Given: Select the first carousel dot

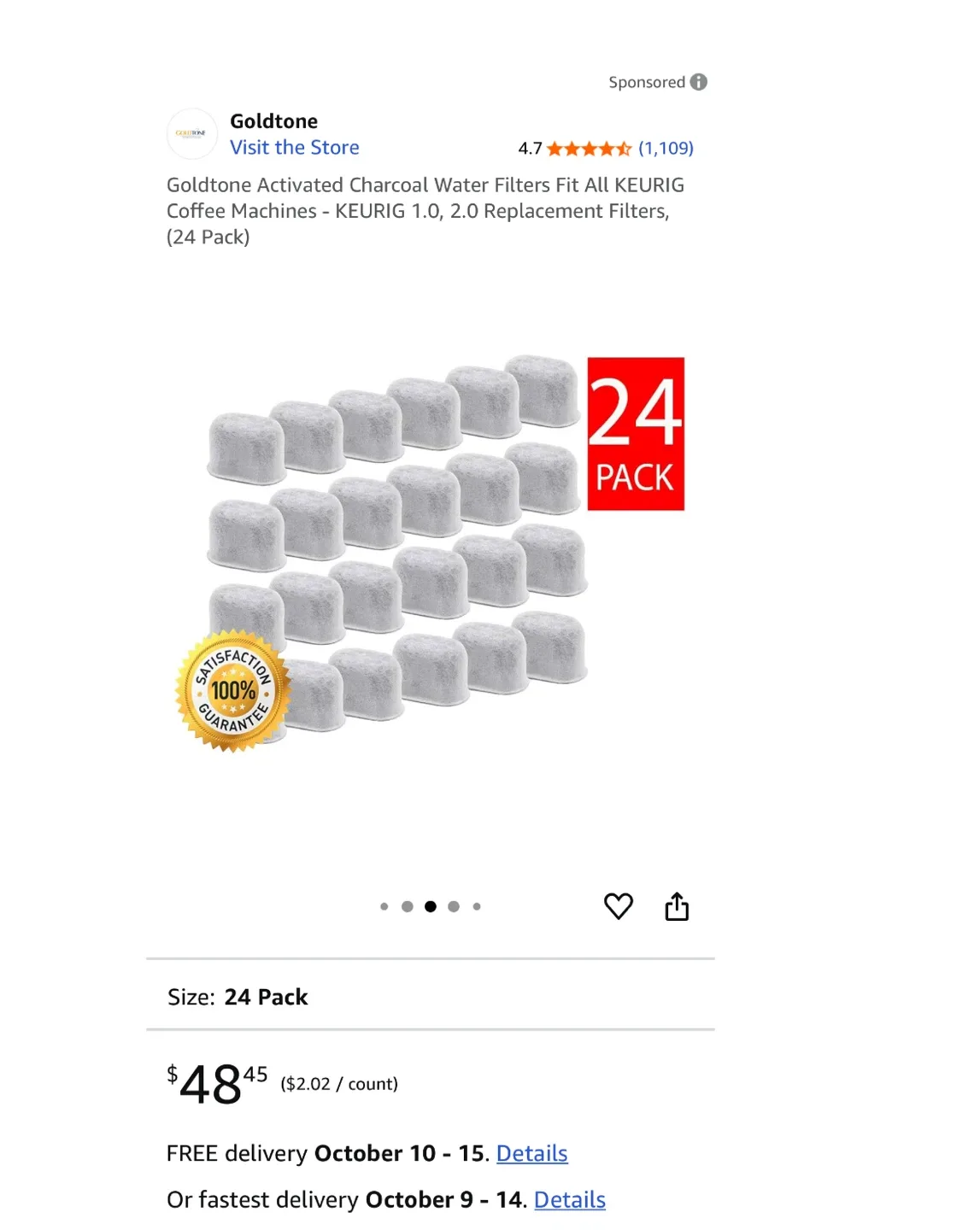Looking at the screenshot, I should 384,905.
